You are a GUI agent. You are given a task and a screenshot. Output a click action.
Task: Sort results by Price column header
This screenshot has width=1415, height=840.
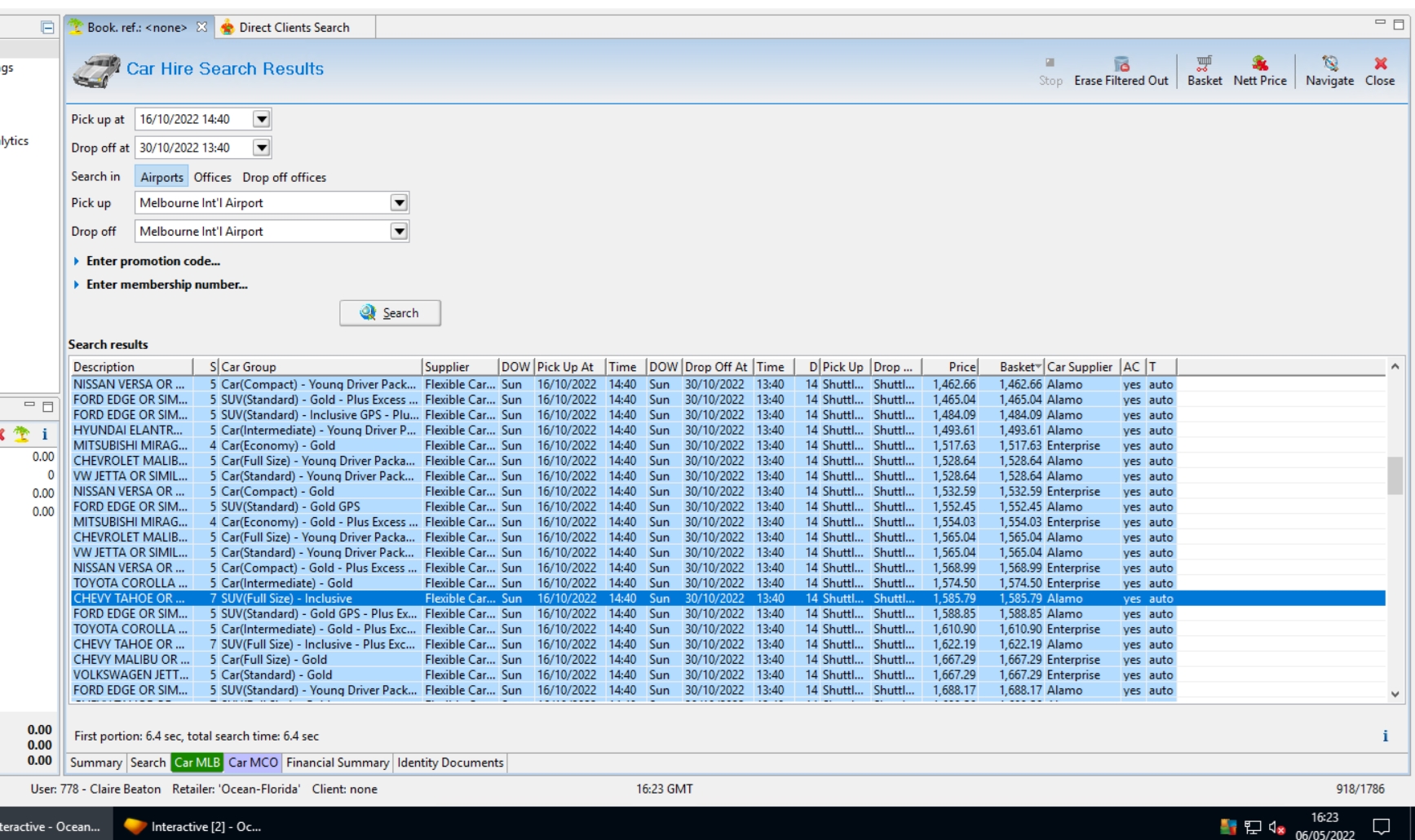(x=949, y=367)
